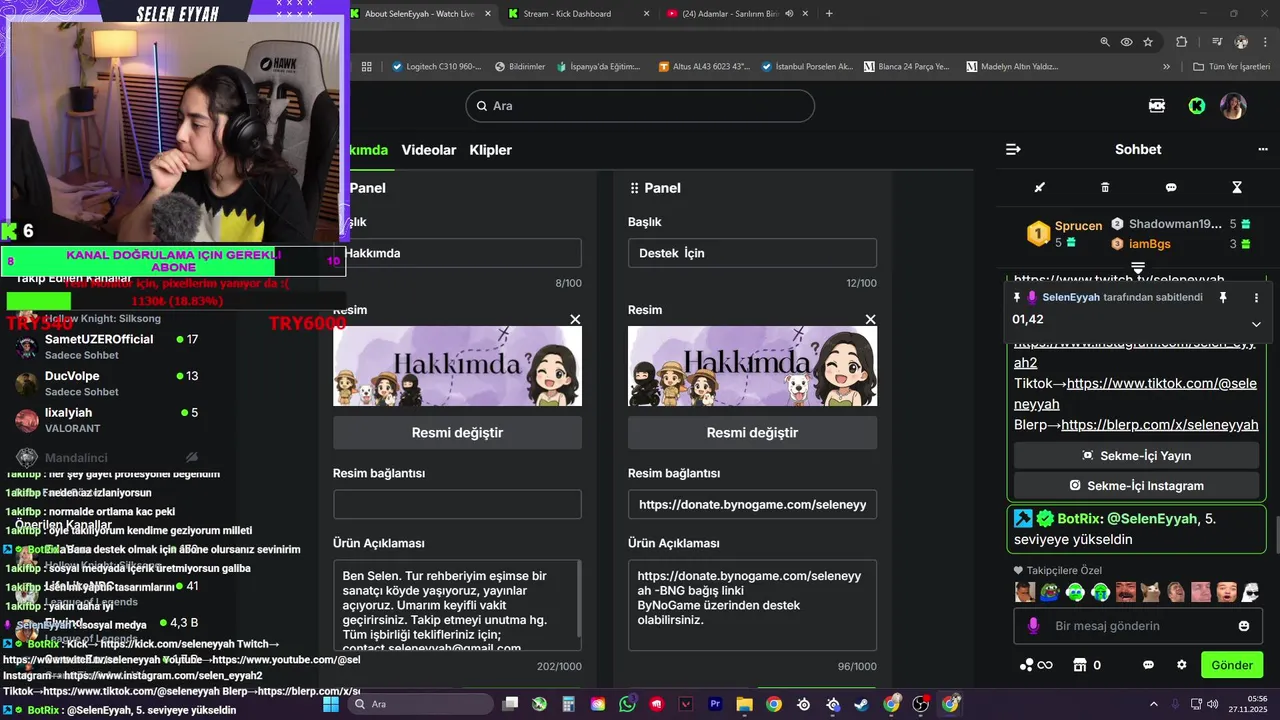Click the green Kick K logo icon
This screenshot has height=720, width=1280.
point(1197,106)
